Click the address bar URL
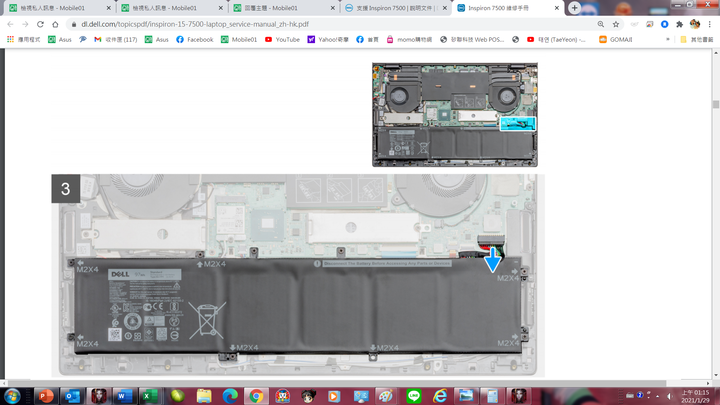 [x=195, y=24]
